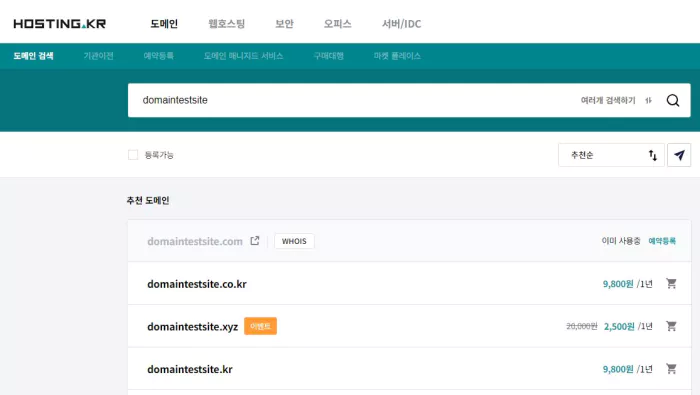
Task: Click domaintestsite.co.kr domain name
Action: [197, 284]
